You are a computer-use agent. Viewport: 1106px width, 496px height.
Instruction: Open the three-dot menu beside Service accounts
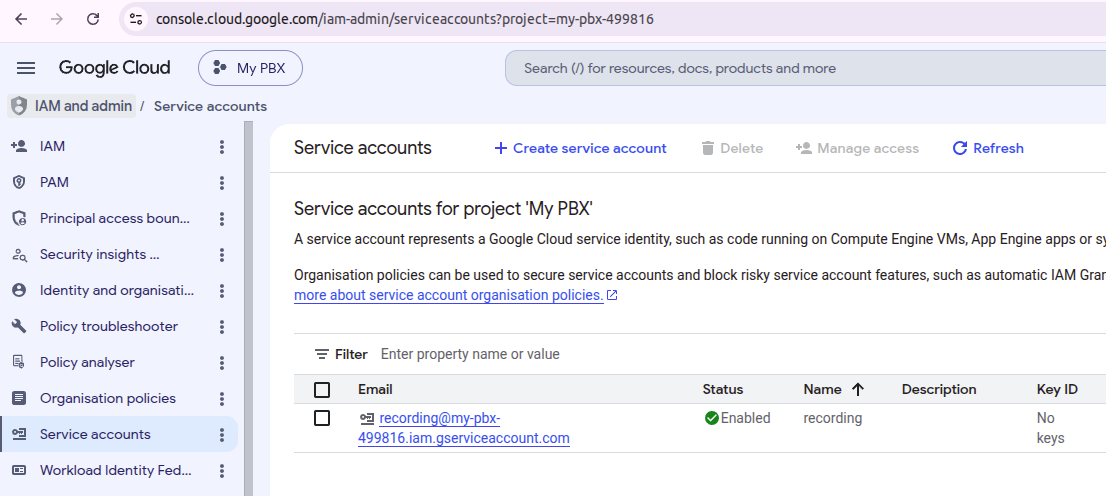(221, 434)
